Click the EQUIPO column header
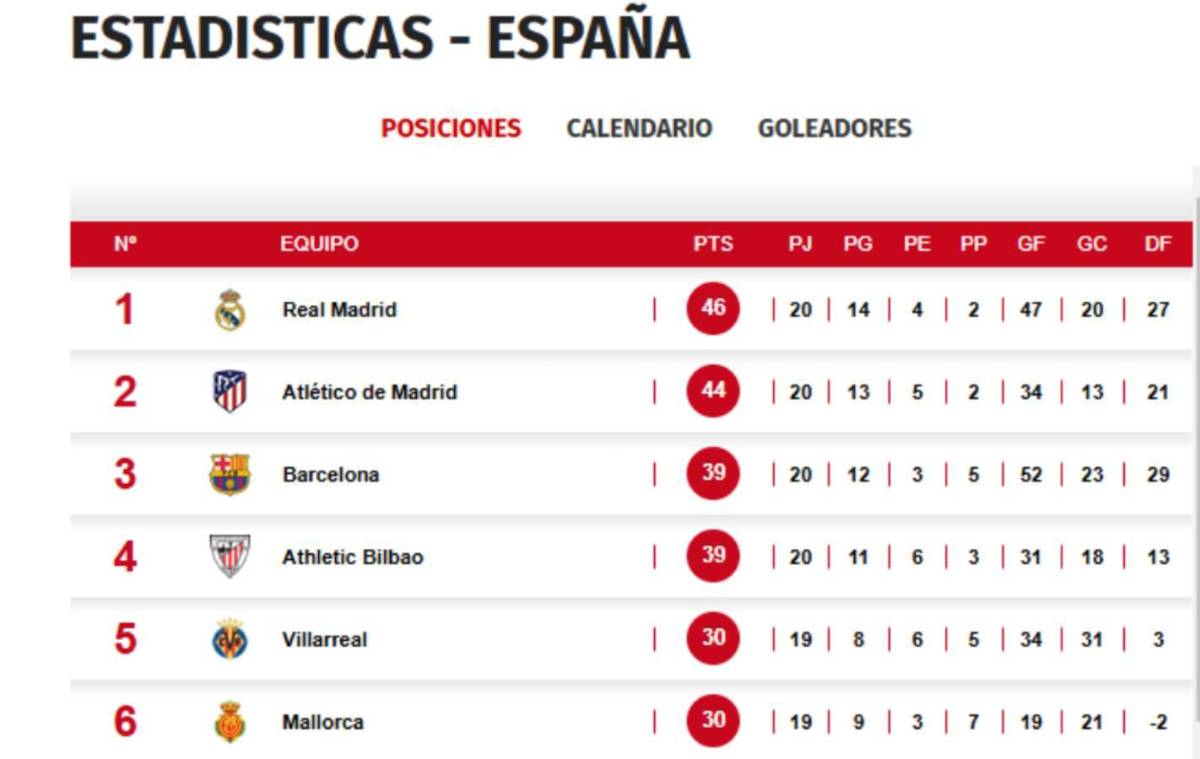Screen dimensions: 1200x759 pos(320,243)
